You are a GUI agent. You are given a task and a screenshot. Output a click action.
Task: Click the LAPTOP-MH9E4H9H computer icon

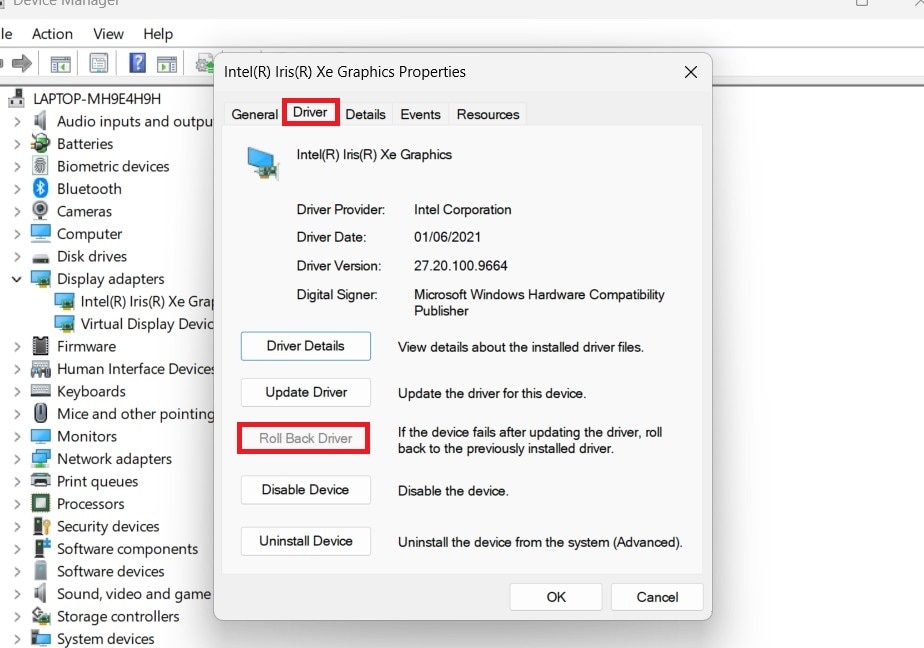[17, 98]
